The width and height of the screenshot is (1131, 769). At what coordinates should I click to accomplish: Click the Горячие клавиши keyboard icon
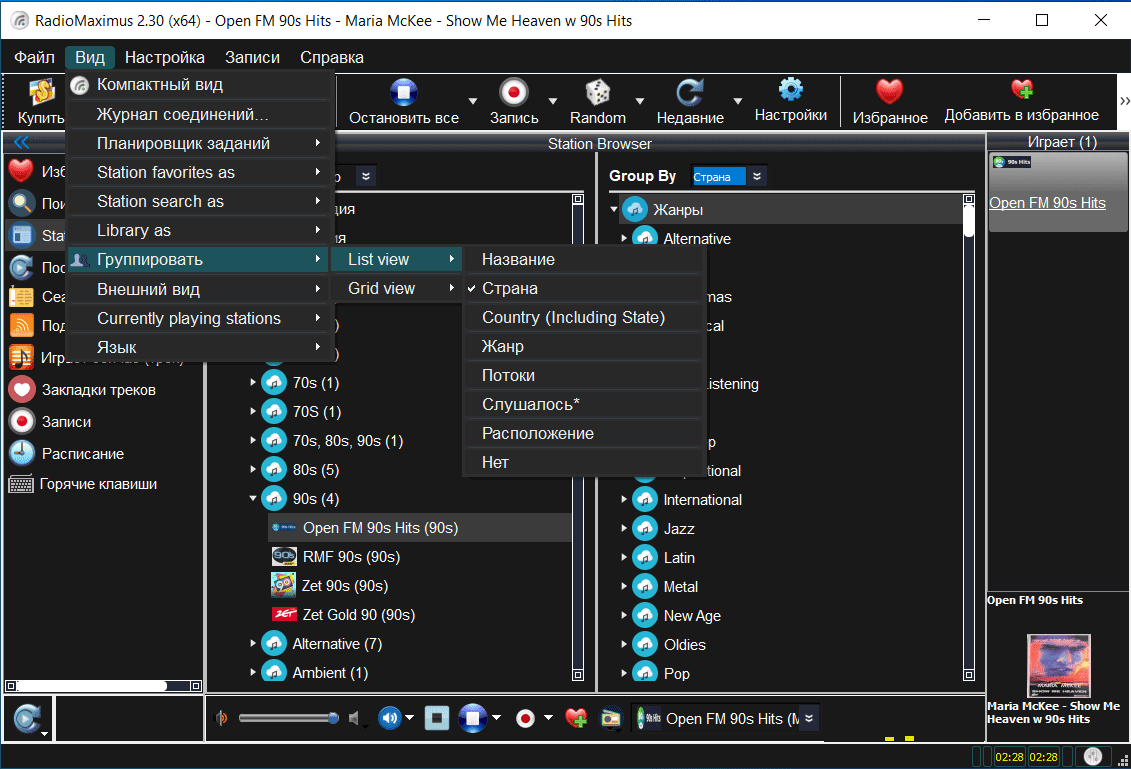(21, 484)
